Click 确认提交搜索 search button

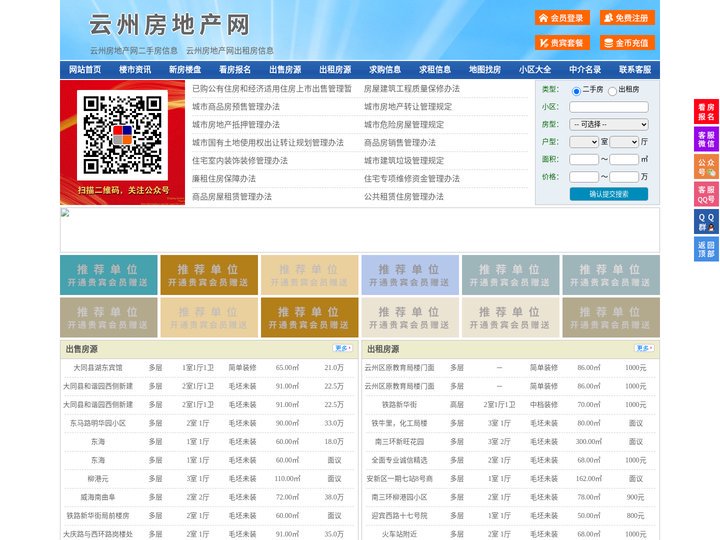[609, 194]
